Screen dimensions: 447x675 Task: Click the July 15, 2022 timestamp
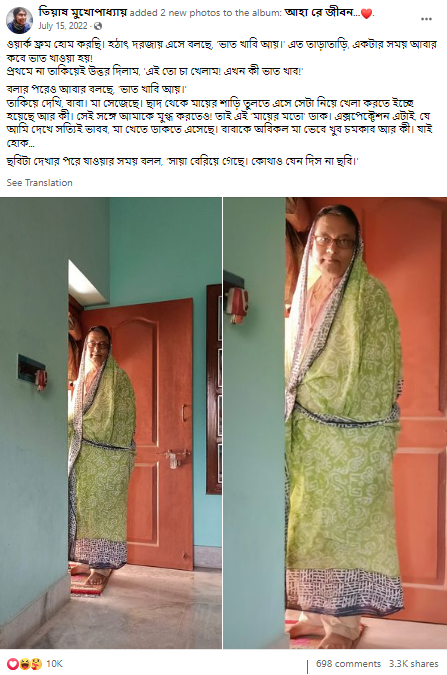click(62, 26)
